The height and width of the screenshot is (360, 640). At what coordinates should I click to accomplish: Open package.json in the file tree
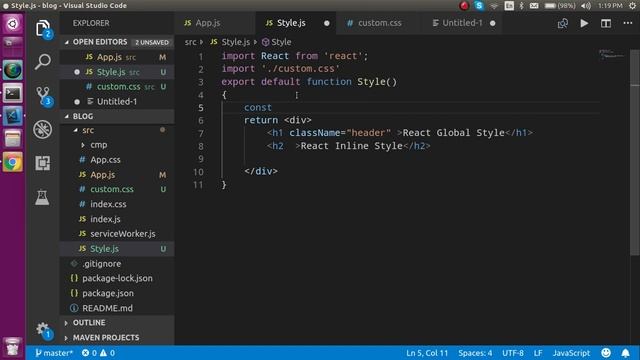coord(117,293)
